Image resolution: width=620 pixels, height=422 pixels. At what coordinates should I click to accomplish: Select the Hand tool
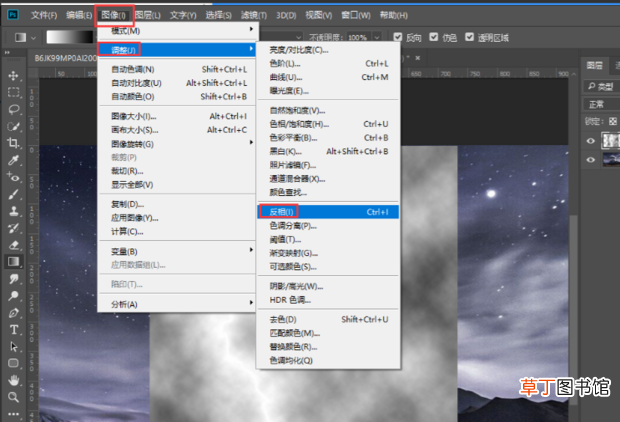pyautogui.click(x=13, y=380)
